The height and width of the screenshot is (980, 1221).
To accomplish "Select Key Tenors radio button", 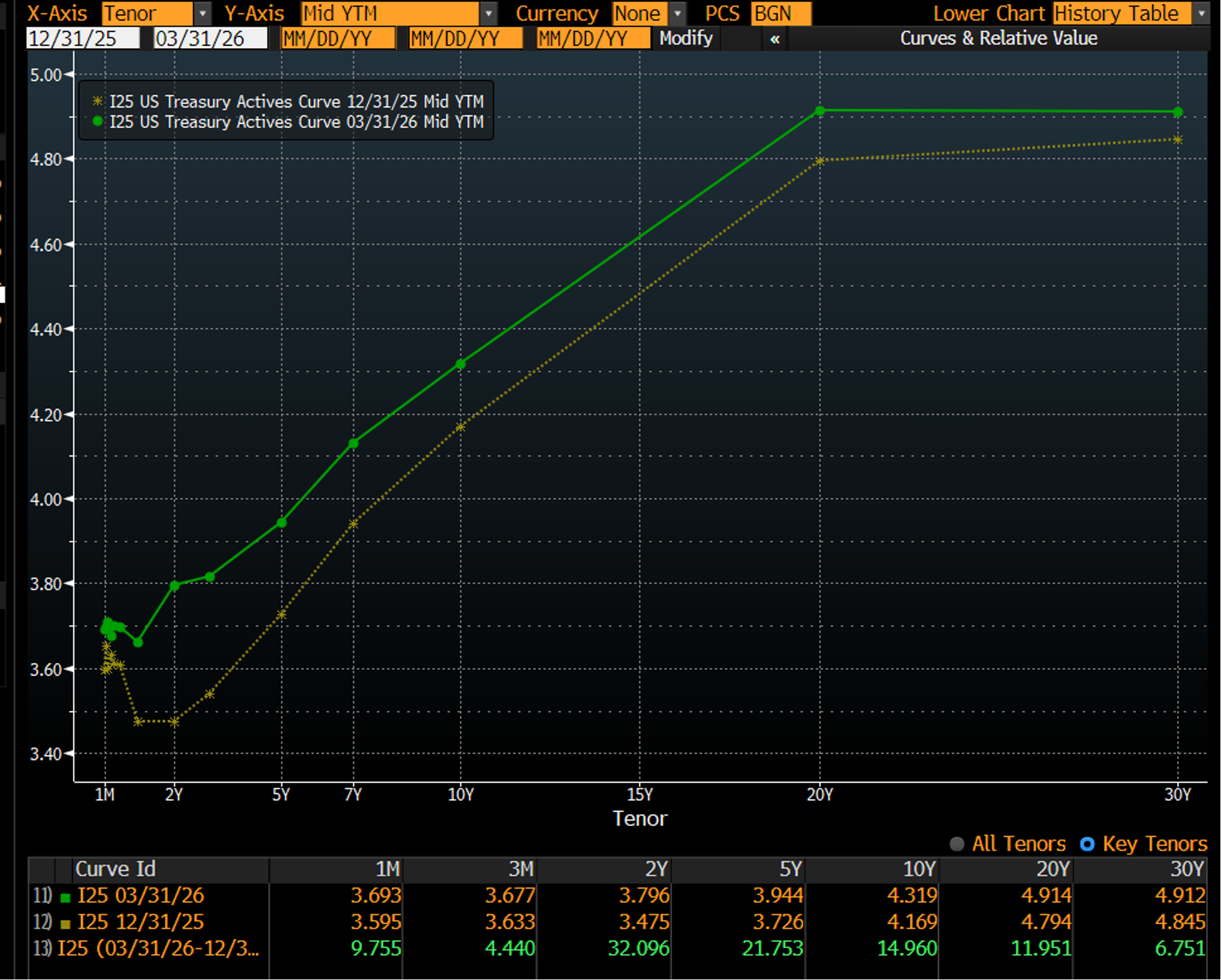I will (1087, 844).
